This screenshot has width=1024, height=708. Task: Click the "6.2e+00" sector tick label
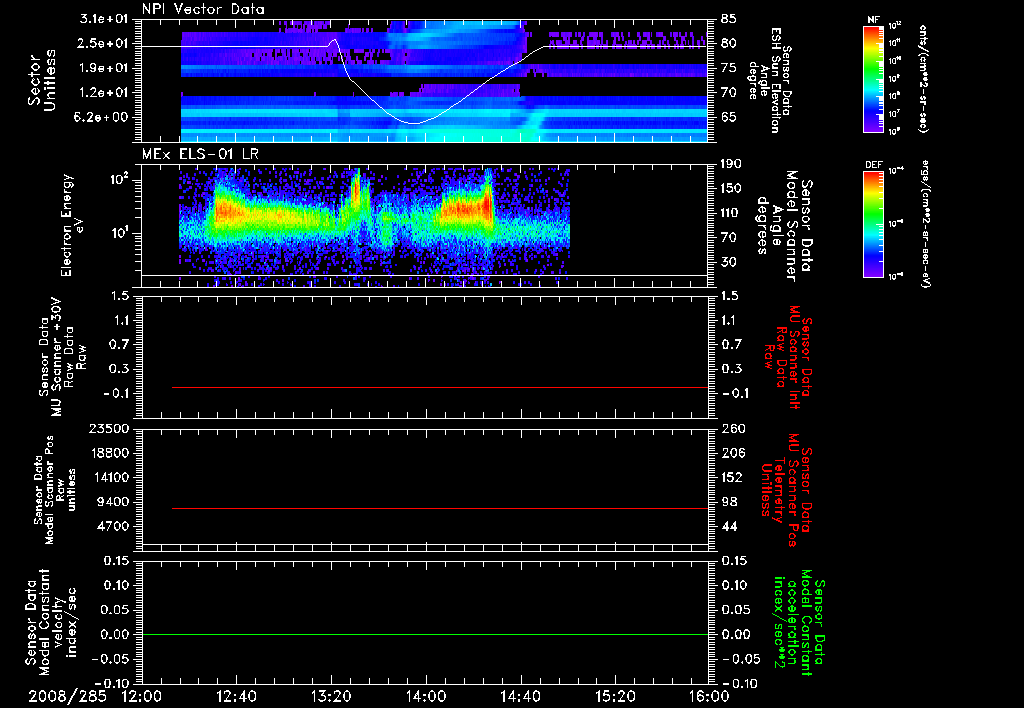(103, 117)
